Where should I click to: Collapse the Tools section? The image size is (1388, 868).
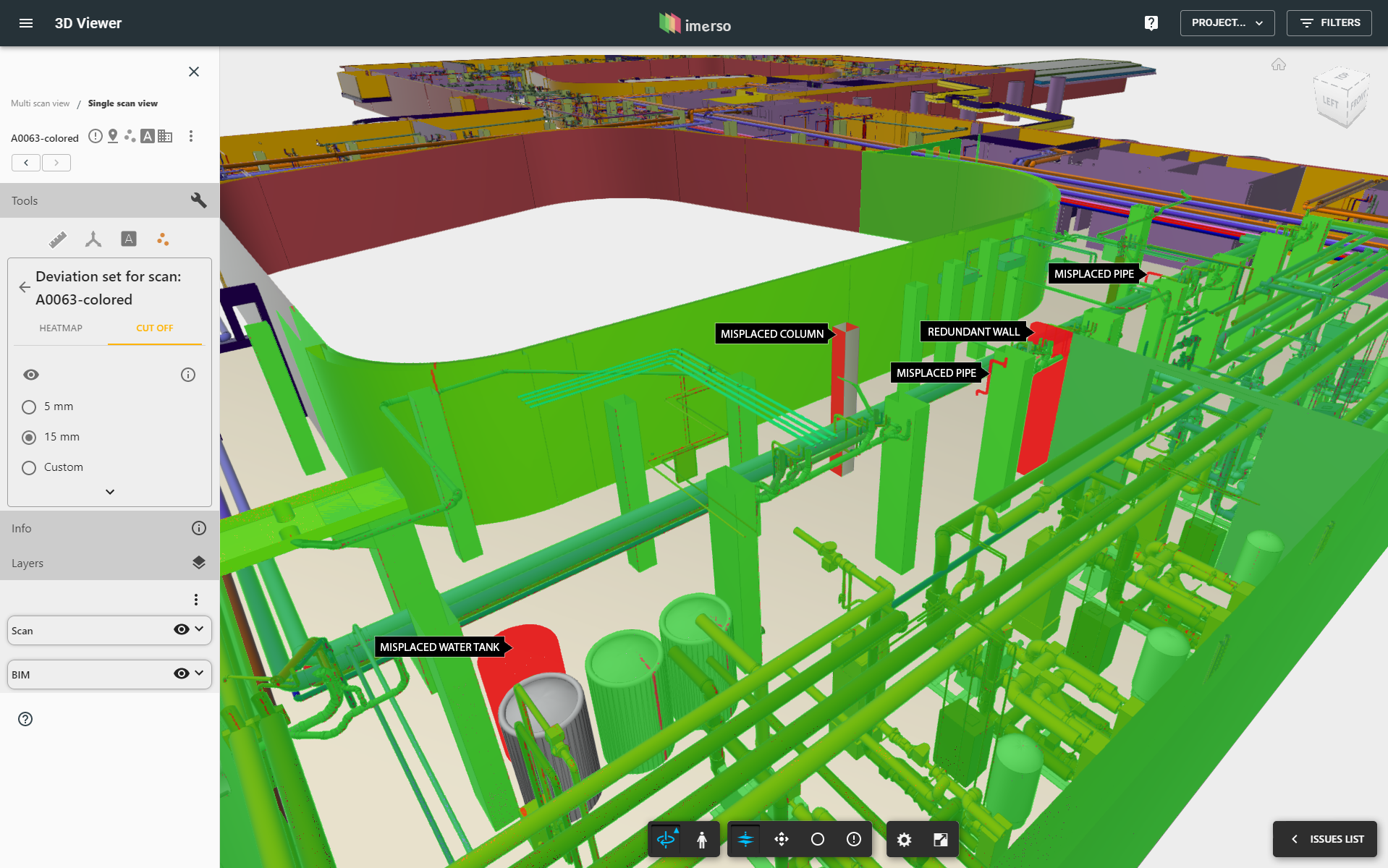coord(109,200)
